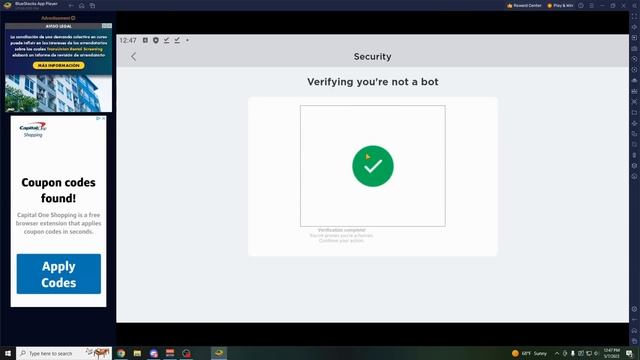Click the apartment building ad image
This screenshot has width=640, height=360.
58,93
